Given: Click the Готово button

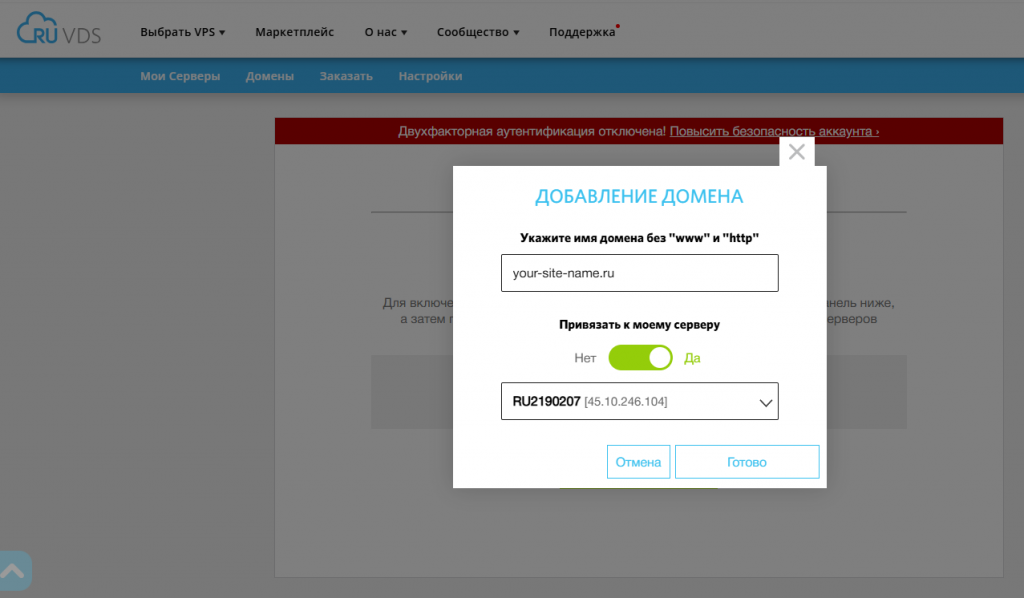Looking at the screenshot, I should point(747,462).
